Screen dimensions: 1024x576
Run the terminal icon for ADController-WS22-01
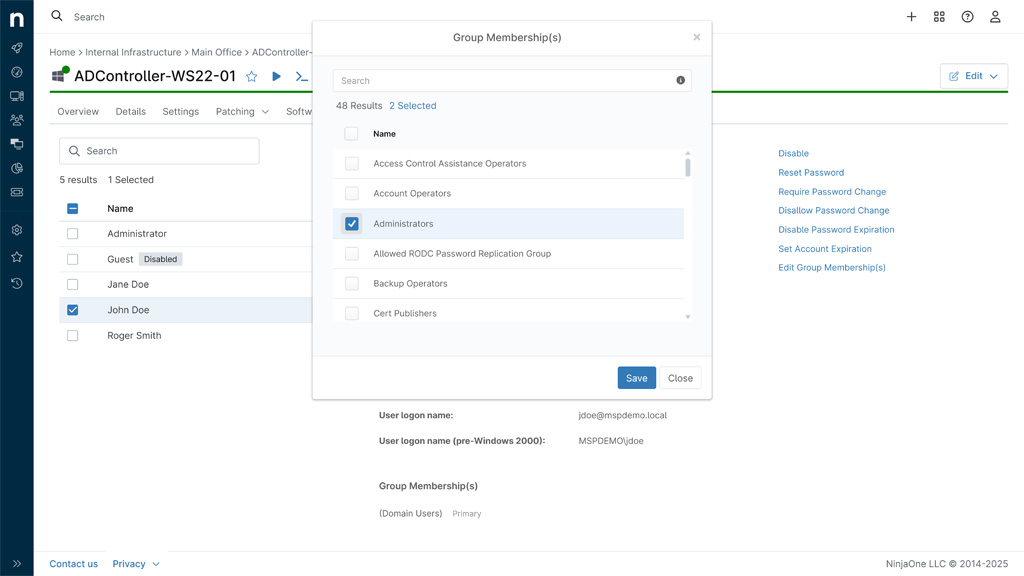(x=302, y=76)
